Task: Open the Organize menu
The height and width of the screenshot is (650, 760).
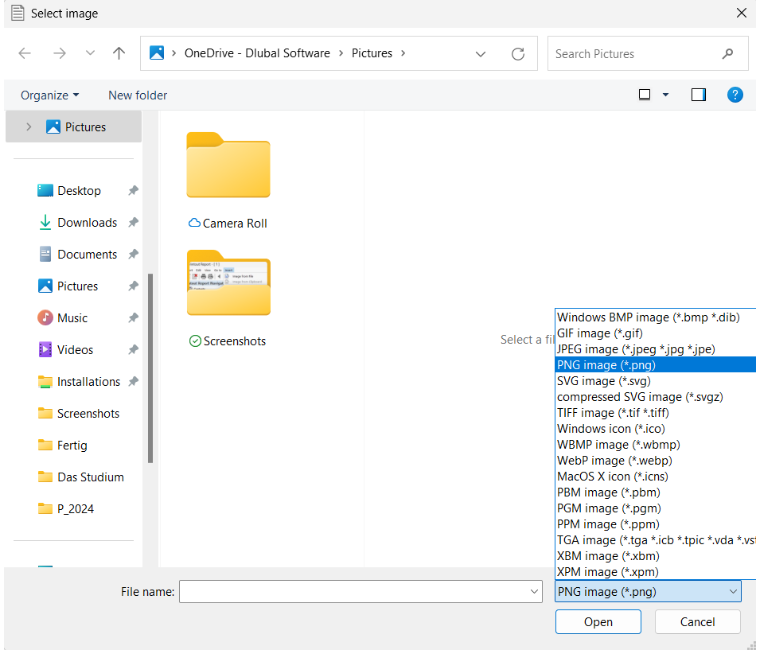Action: 49,95
